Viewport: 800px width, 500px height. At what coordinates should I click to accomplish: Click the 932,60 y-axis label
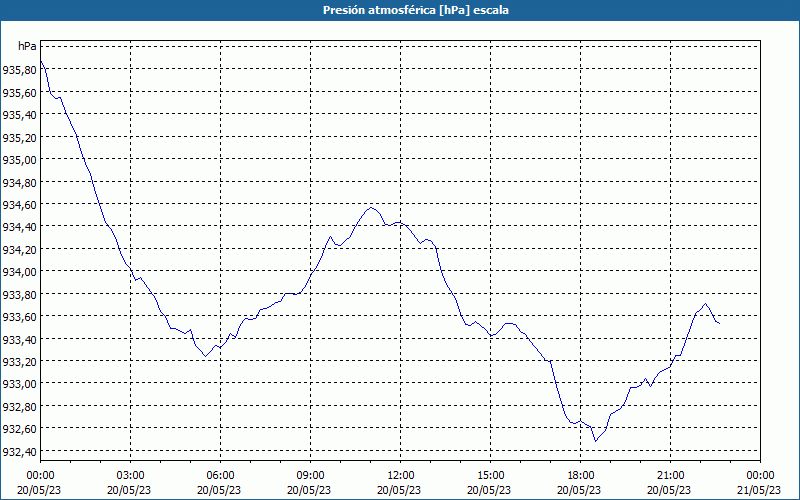pos(19,429)
